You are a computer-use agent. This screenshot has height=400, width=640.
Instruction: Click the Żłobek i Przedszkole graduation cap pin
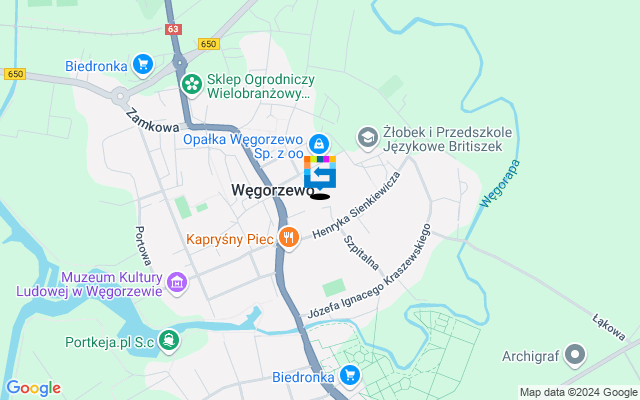[x=368, y=138]
